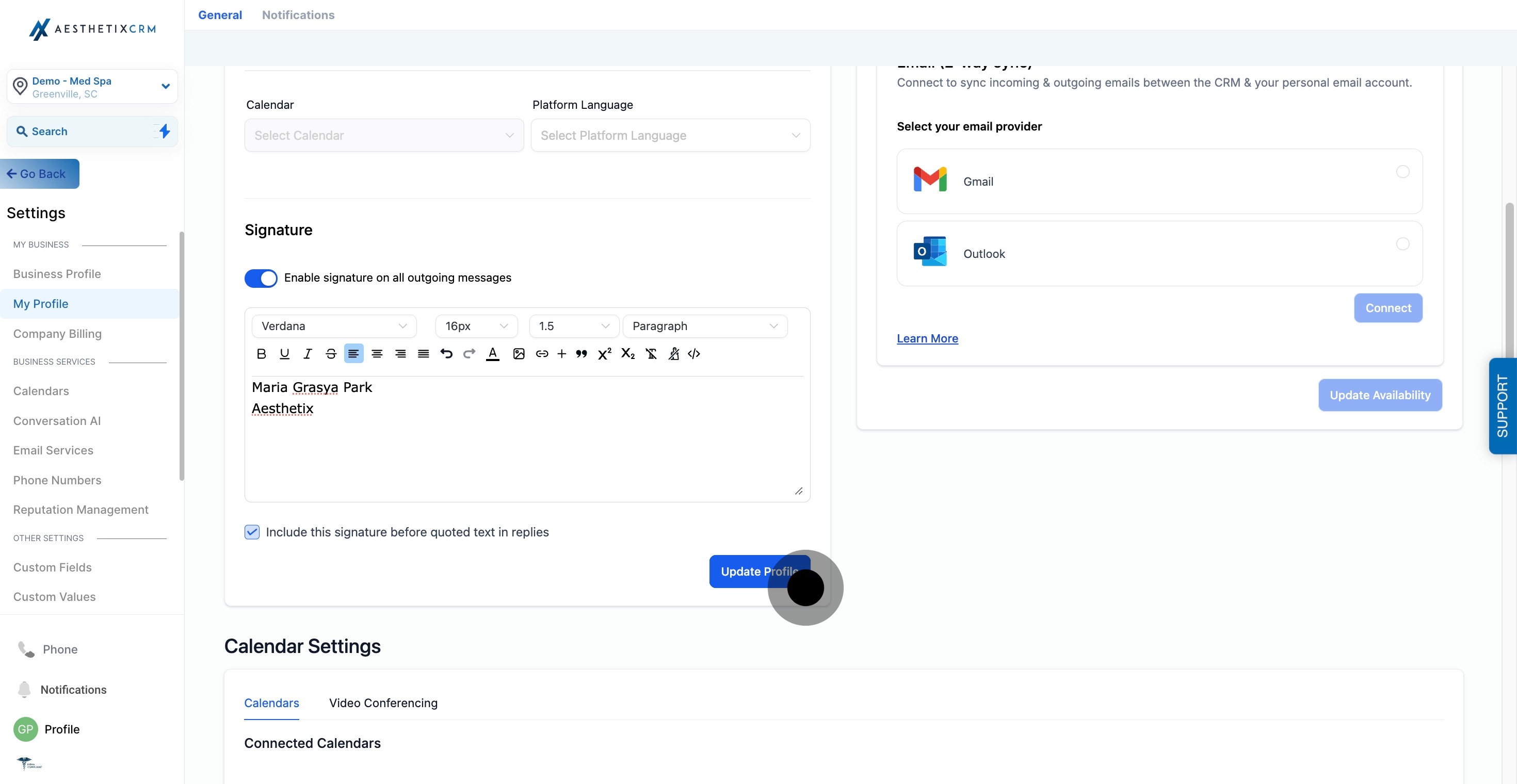Apply strikethrough in signature toolbar
This screenshot has height=784, width=1517.
(331, 354)
